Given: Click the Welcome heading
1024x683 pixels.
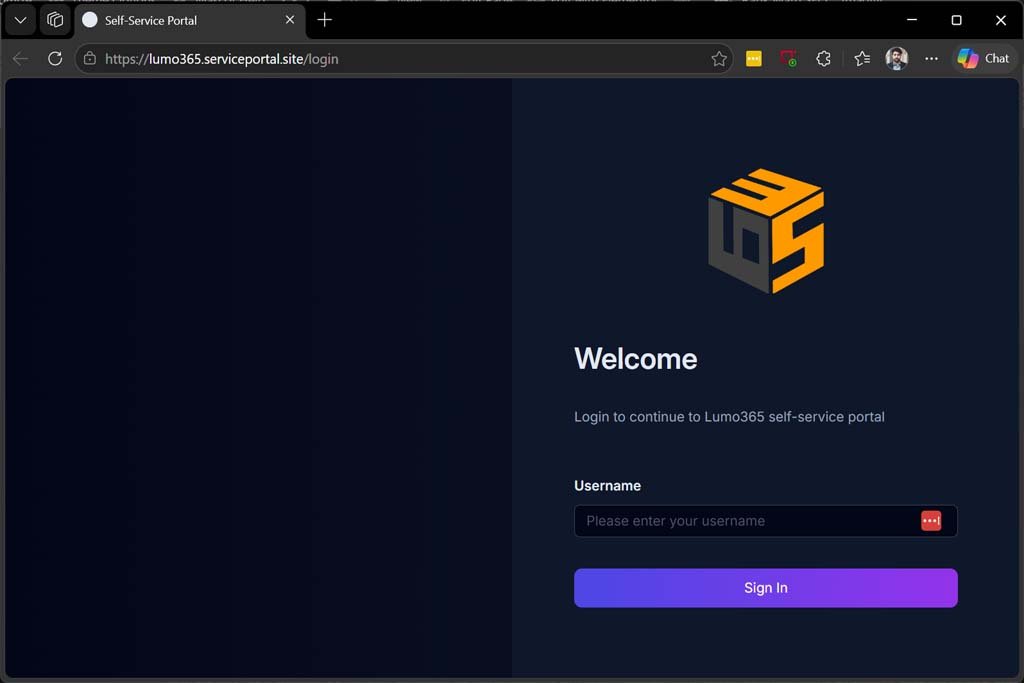Looking at the screenshot, I should [635, 359].
